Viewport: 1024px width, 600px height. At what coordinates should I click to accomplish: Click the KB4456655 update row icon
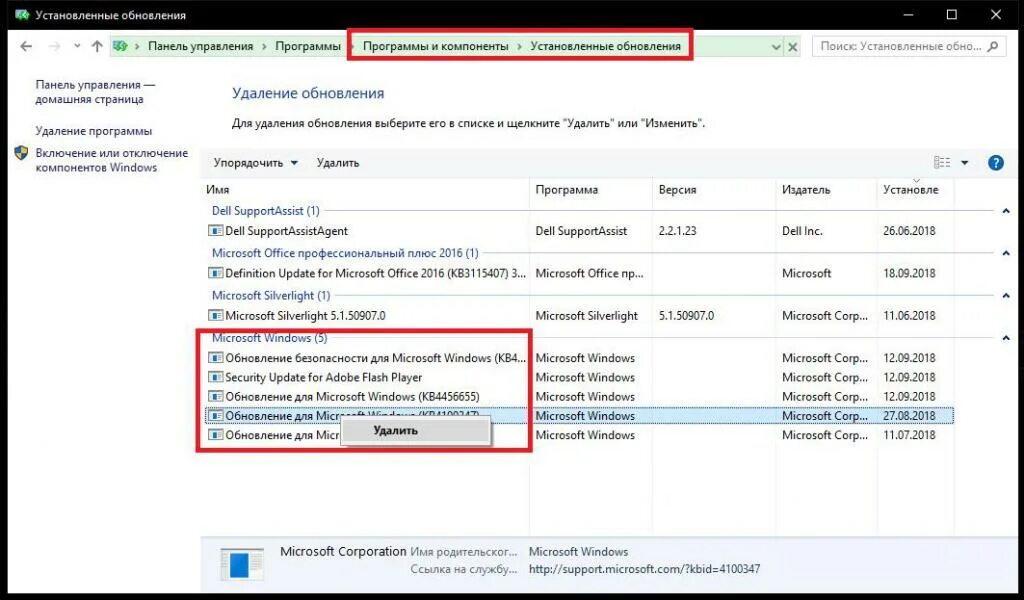point(216,397)
